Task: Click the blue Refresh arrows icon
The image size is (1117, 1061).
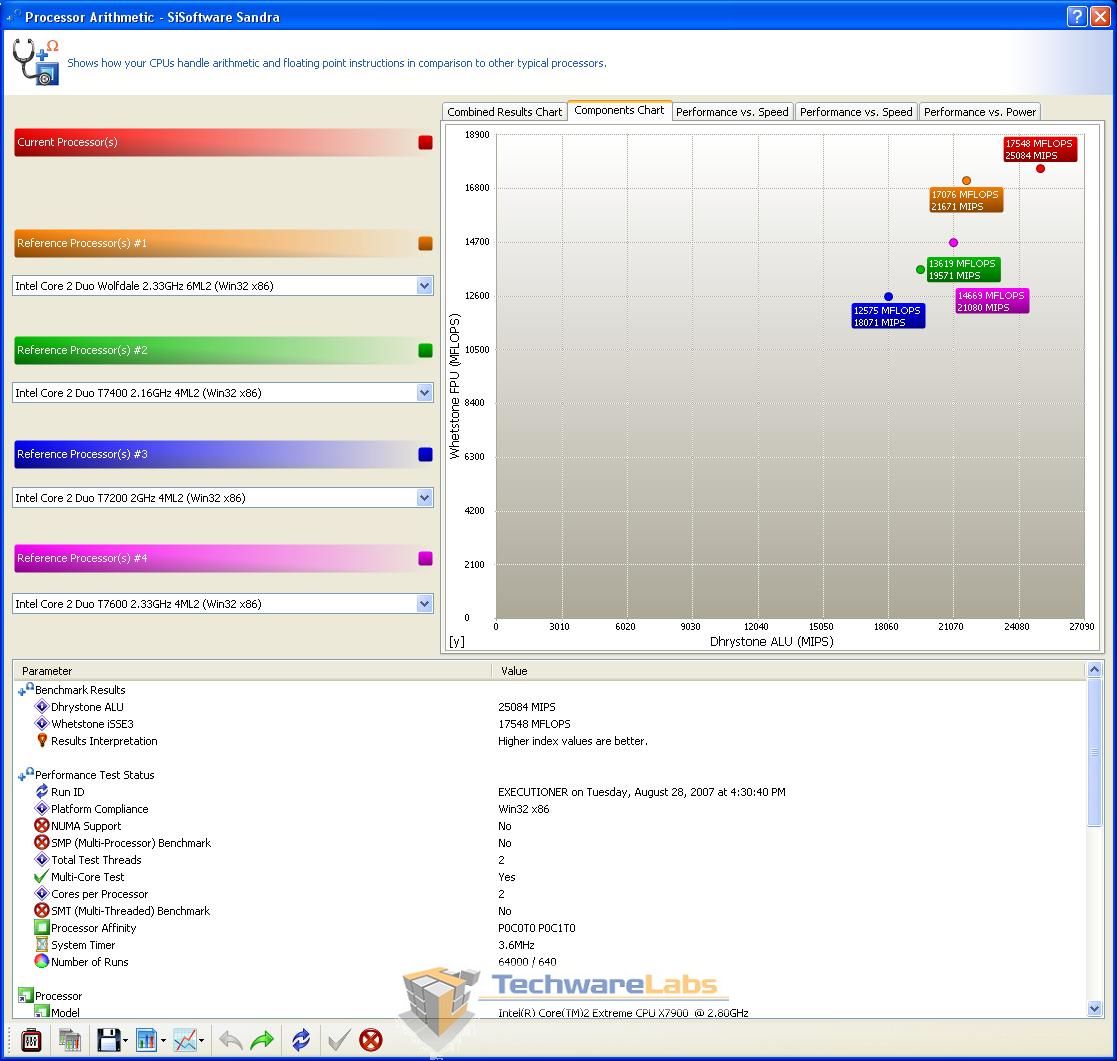Action: (301, 1040)
